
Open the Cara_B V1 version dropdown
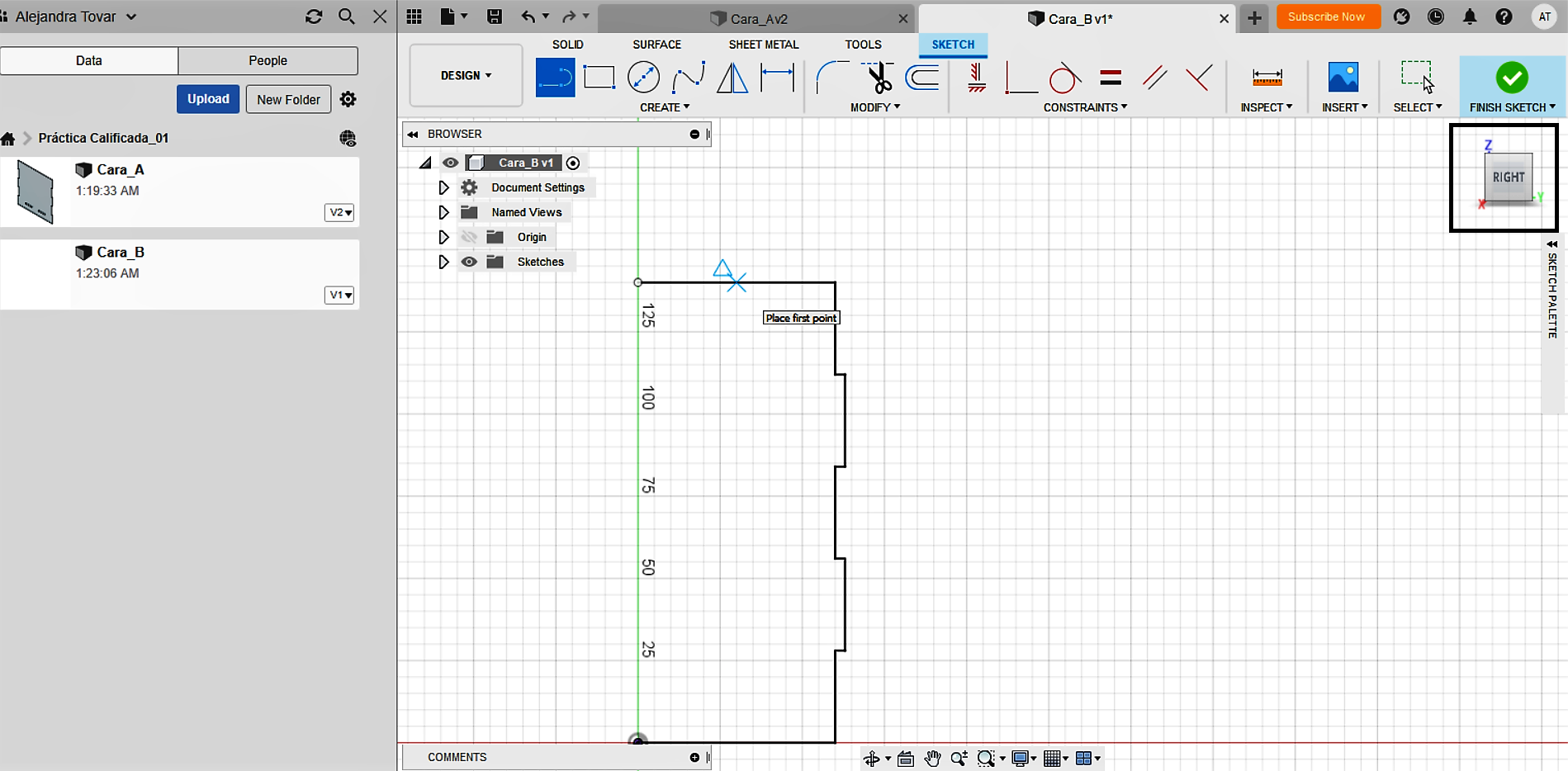339,295
